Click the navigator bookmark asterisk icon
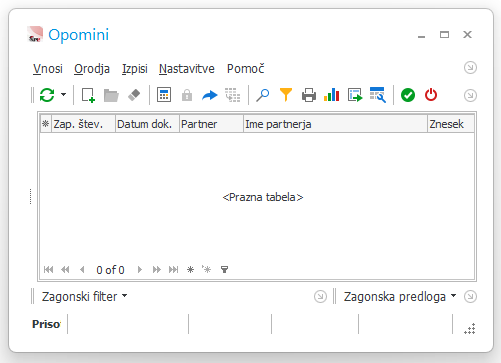The image size is (501, 363). click(x=190, y=269)
